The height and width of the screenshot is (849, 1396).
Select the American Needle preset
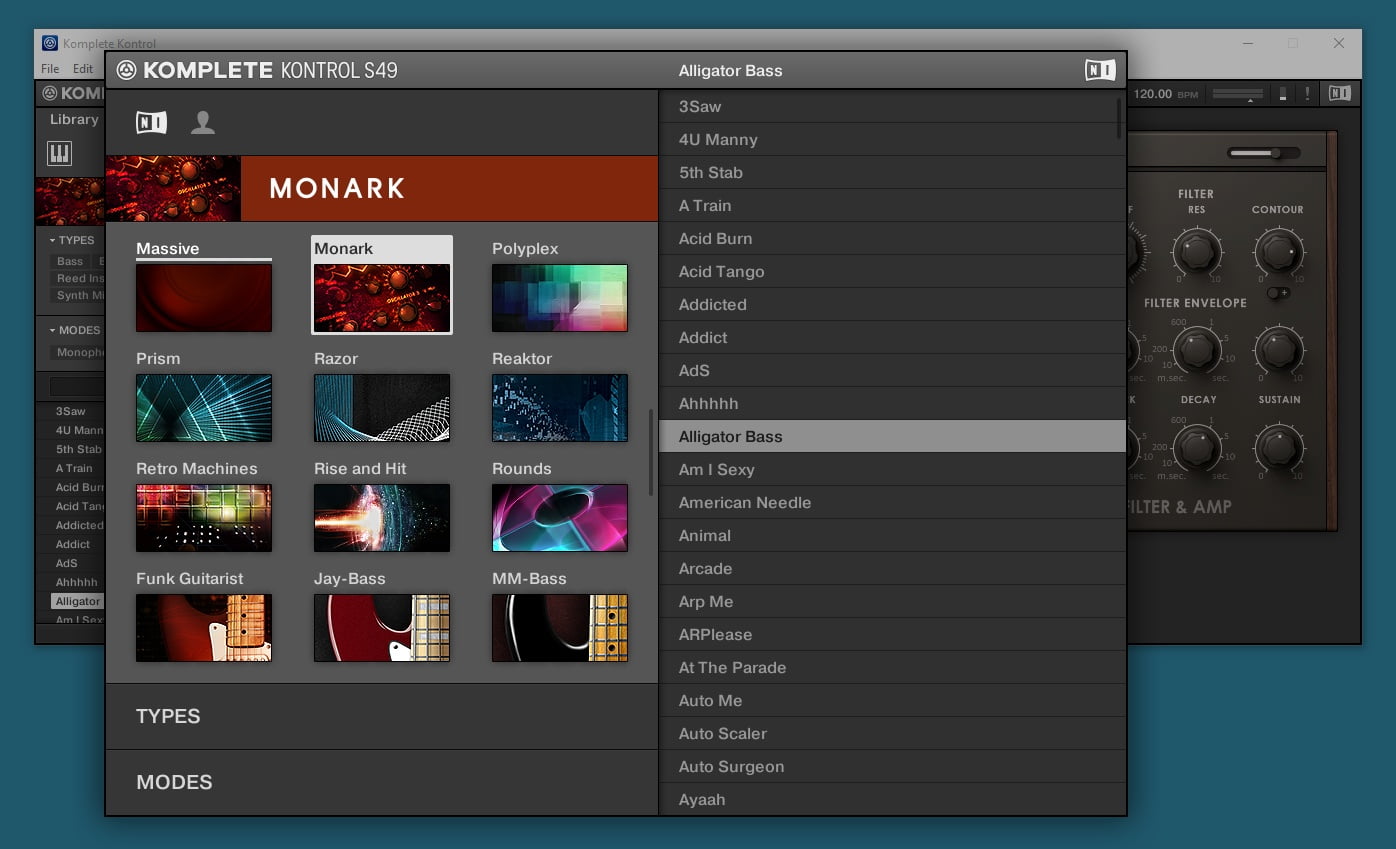(x=892, y=503)
